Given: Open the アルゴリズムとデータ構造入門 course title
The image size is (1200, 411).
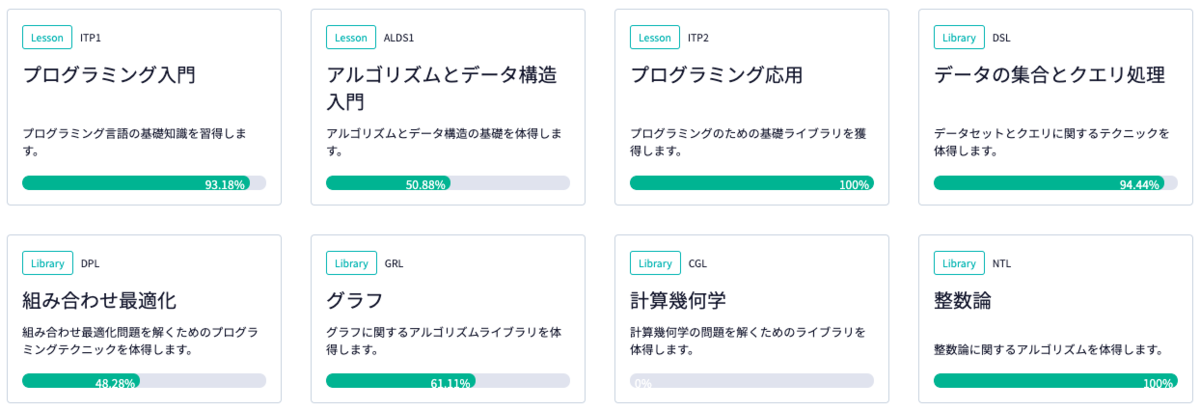Looking at the screenshot, I should point(441,88).
